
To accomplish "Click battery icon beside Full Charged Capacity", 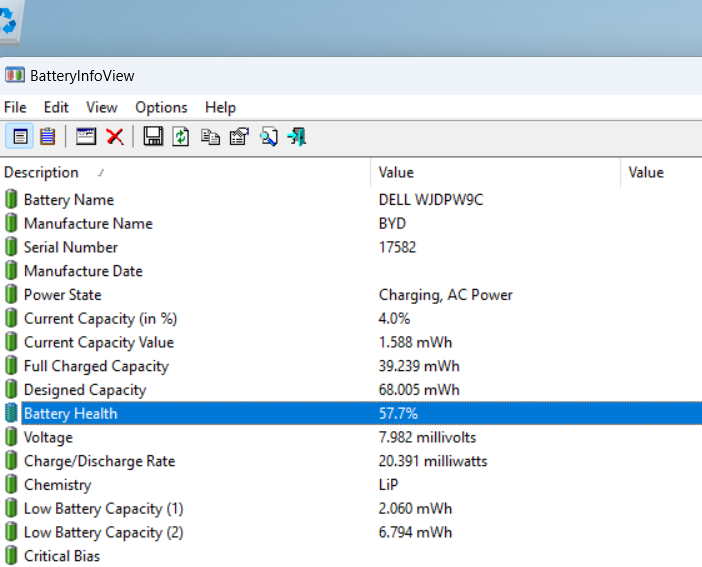I will [11, 365].
